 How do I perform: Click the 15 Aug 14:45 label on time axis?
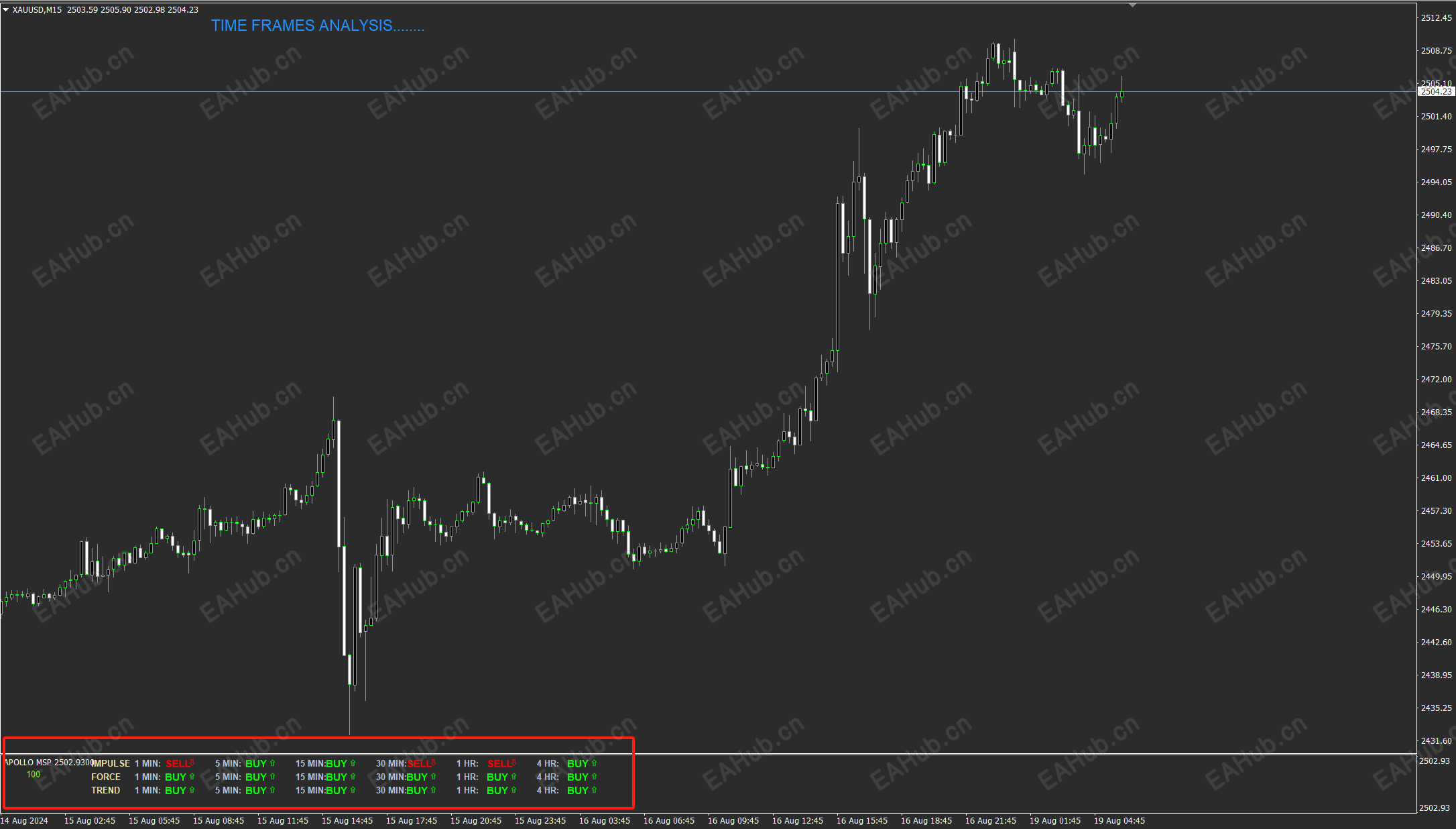347,820
